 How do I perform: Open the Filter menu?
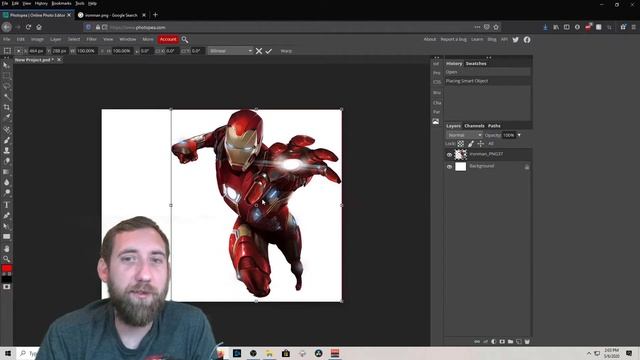coord(91,40)
